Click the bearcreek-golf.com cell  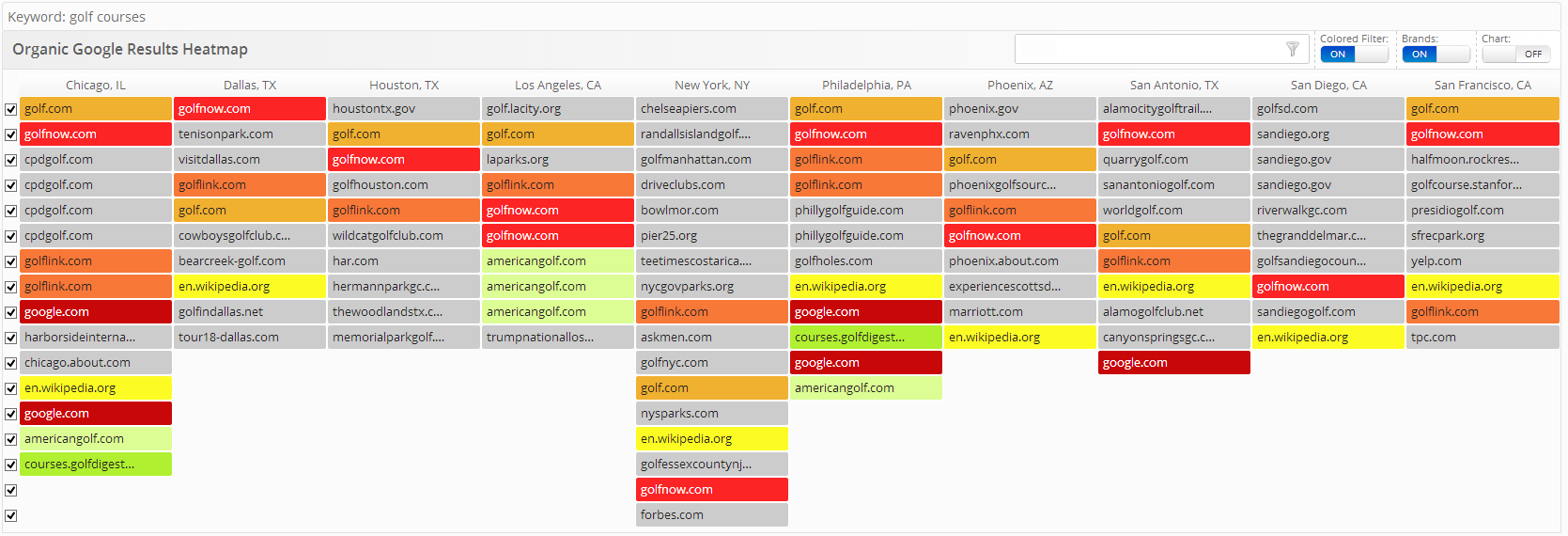[x=250, y=261]
